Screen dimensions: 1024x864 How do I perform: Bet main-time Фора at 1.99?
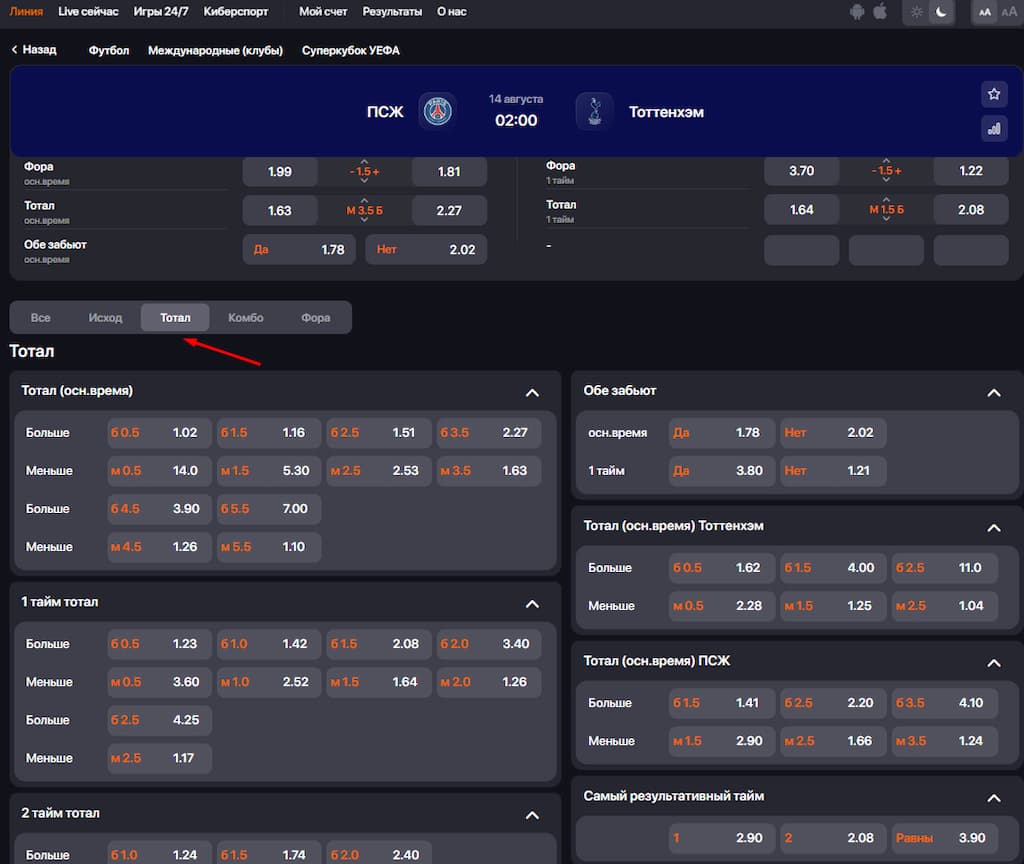(x=280, y=172)
